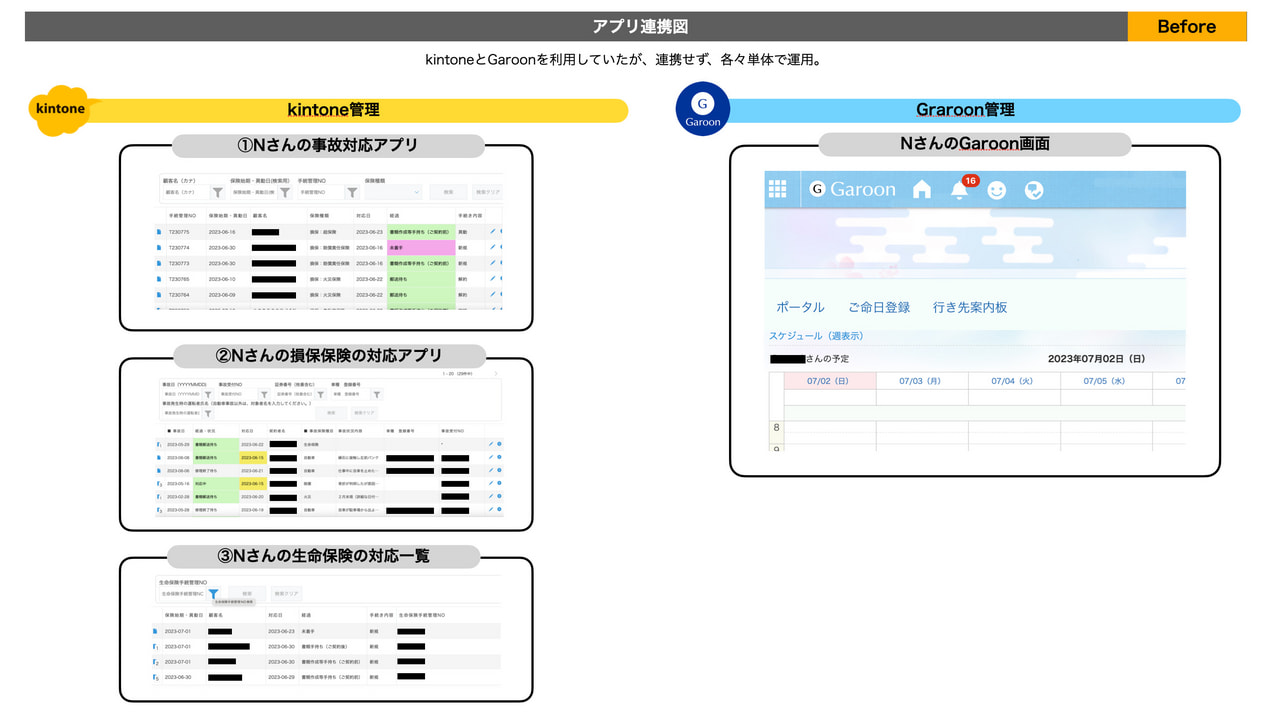This screenshot has width=1280, height=719.
Task: Open record T230775 via its document icon
Action: (158, 231)
